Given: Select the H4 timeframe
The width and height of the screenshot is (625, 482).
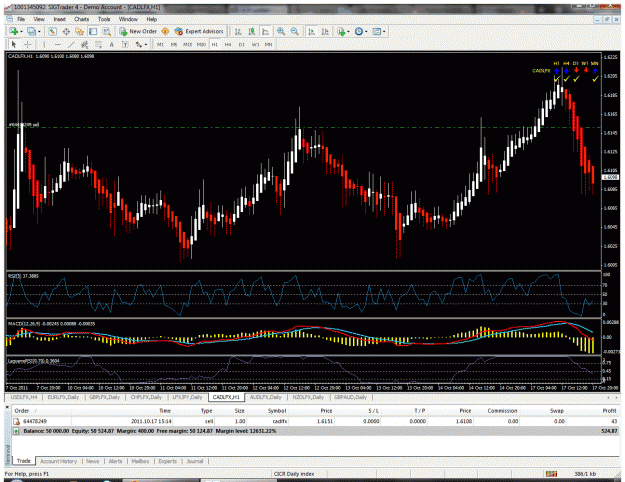Looking at the screenshot, I should pos(228,45).
